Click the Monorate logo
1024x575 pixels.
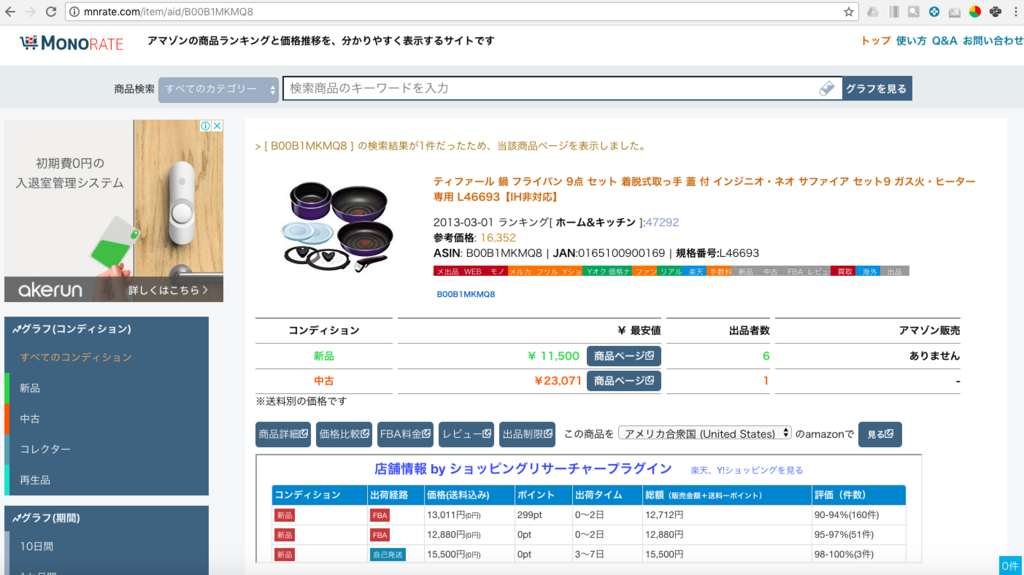click(x=72, y=43)
